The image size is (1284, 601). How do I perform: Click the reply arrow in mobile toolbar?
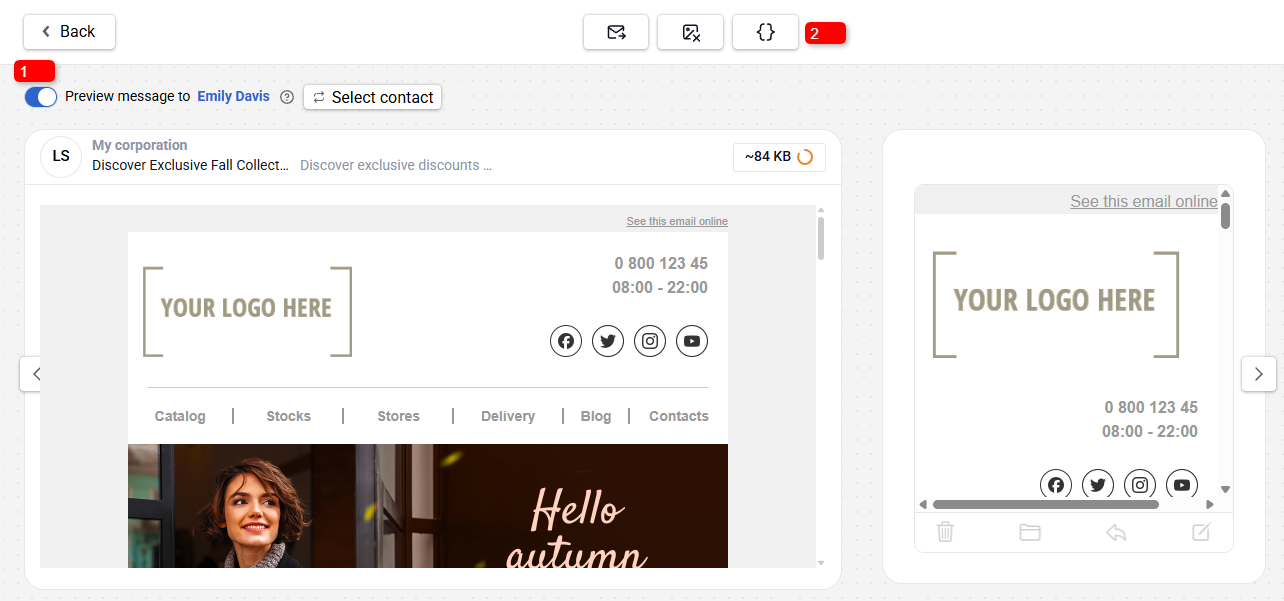coord(1116,532)
